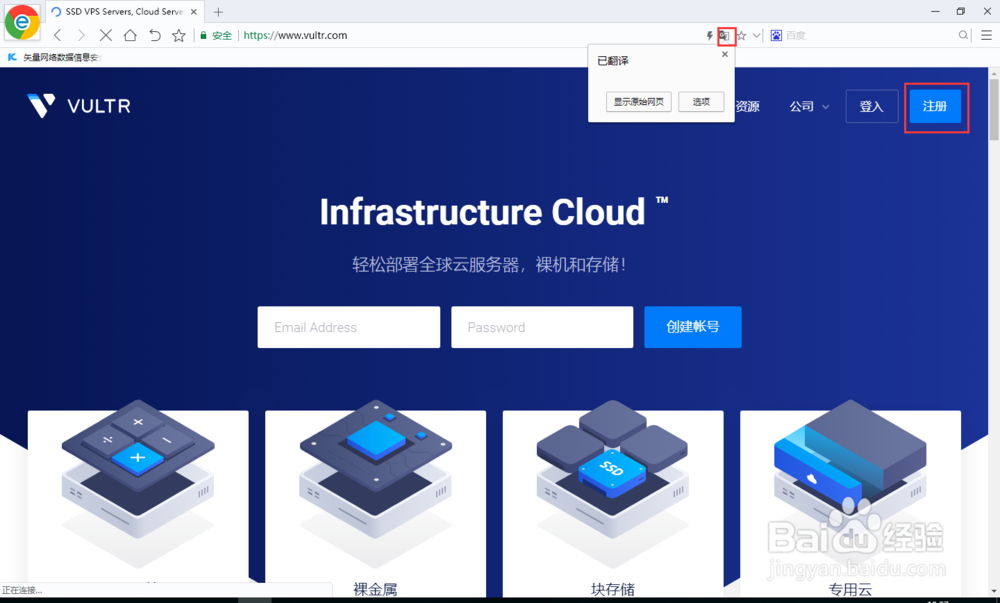Close the 已翻译 translation popup
Viewport: 1000px width, 603px height.
[x=724, y=54]
